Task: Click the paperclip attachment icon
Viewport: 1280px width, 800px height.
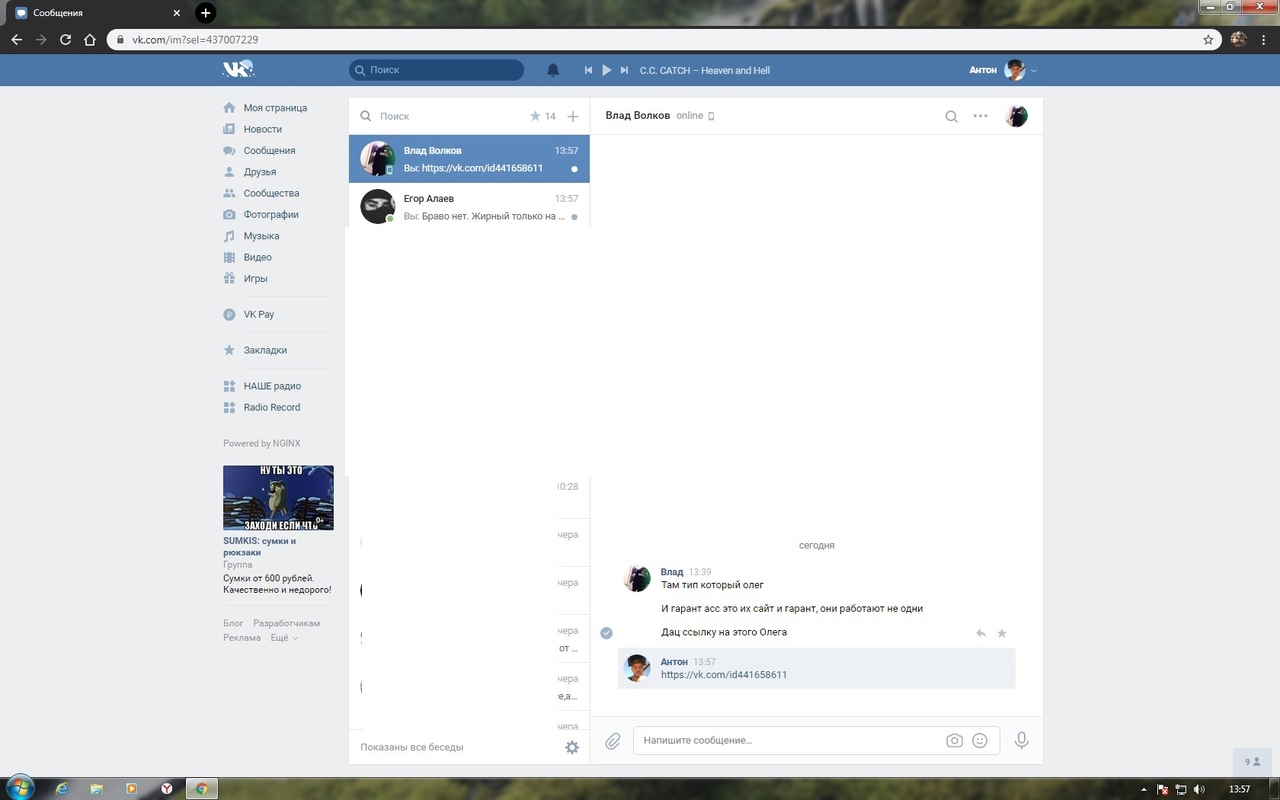Action: point(613,741)
